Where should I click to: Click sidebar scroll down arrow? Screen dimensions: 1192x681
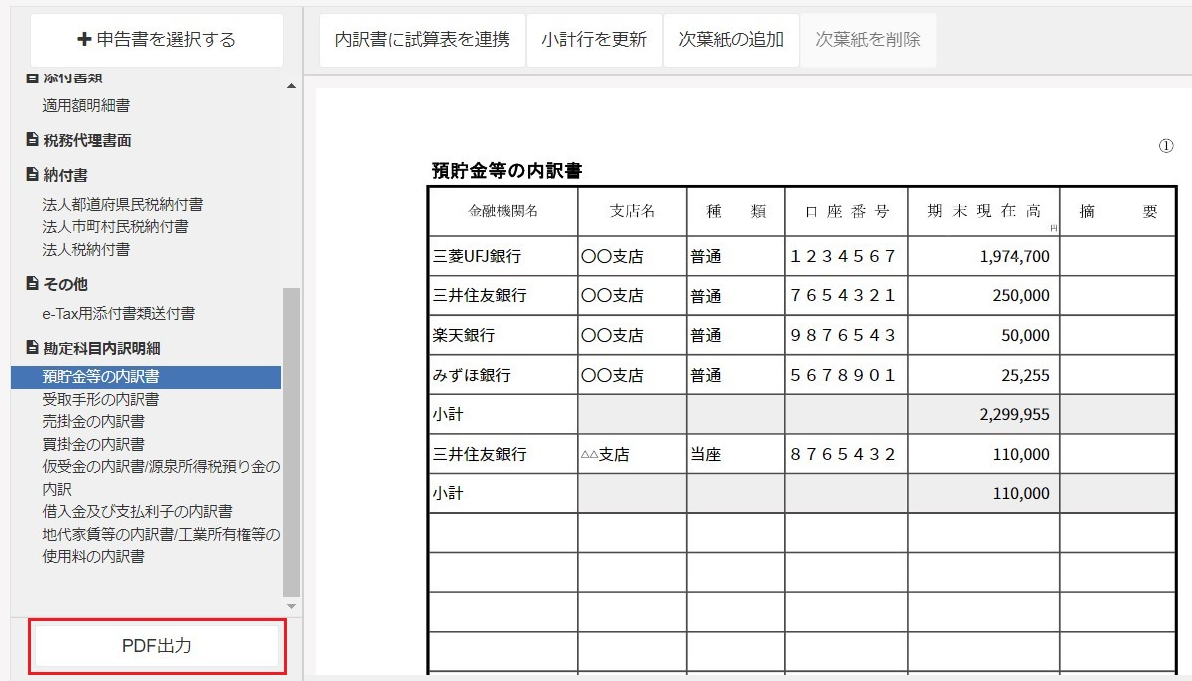click(x=291, y=607)
